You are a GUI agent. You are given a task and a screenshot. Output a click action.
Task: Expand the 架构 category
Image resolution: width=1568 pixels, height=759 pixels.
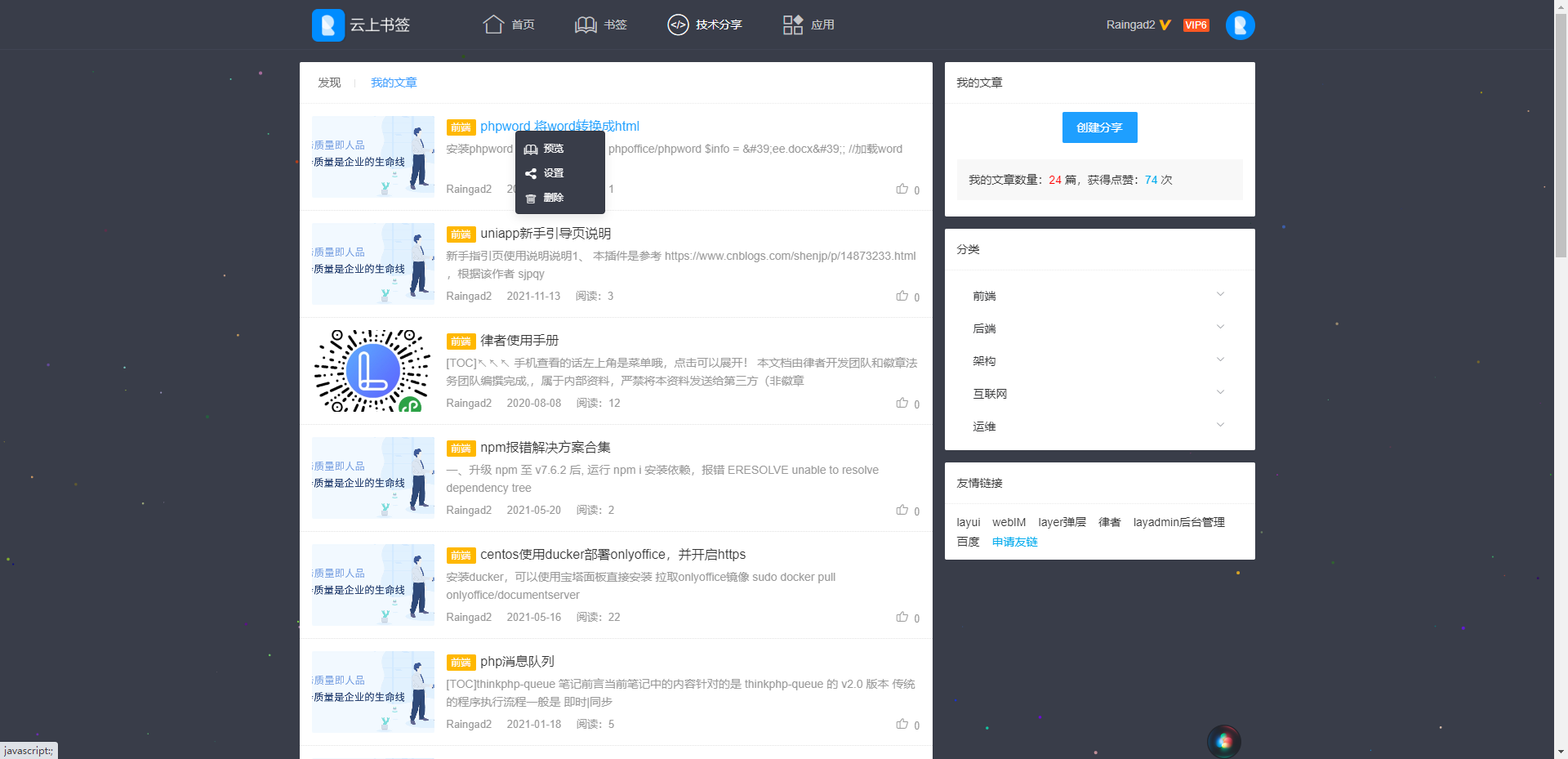tap(1099, 361)
